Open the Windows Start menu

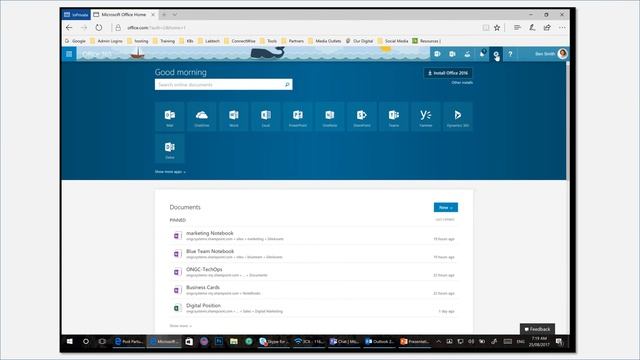click(69, 341)
